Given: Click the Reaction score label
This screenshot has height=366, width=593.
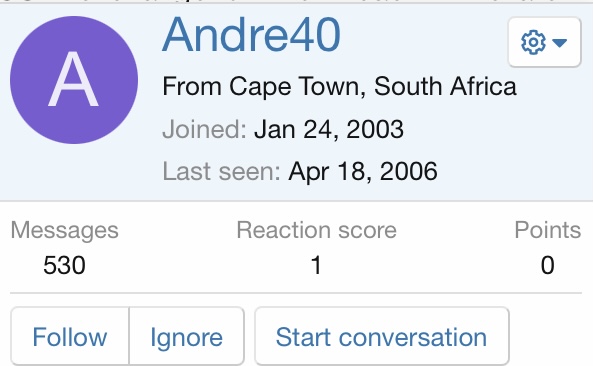Looking at the screenshot, I should [x=317, y=230].
